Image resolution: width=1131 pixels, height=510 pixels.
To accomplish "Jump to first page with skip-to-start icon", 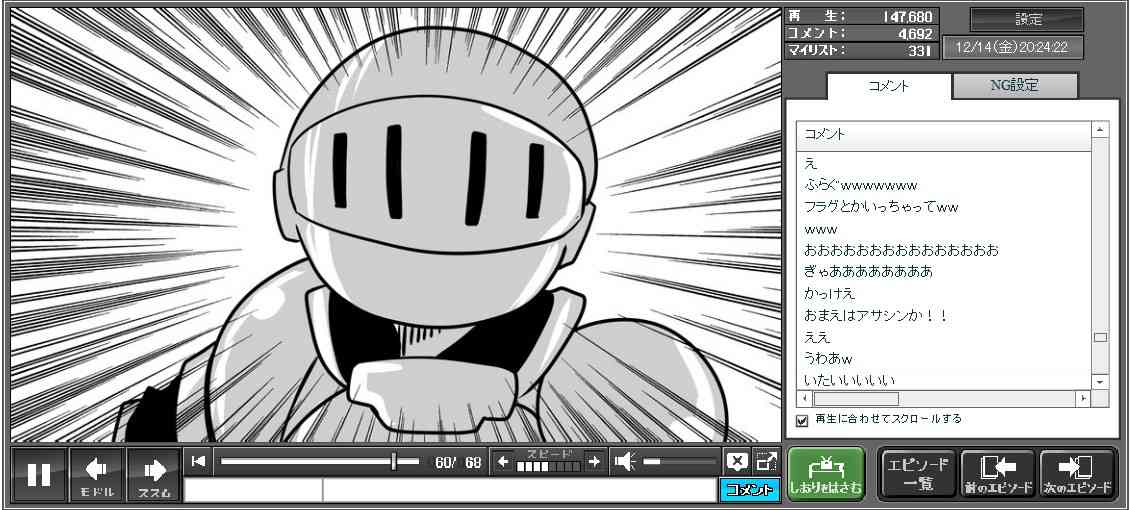I will point(199,461).
